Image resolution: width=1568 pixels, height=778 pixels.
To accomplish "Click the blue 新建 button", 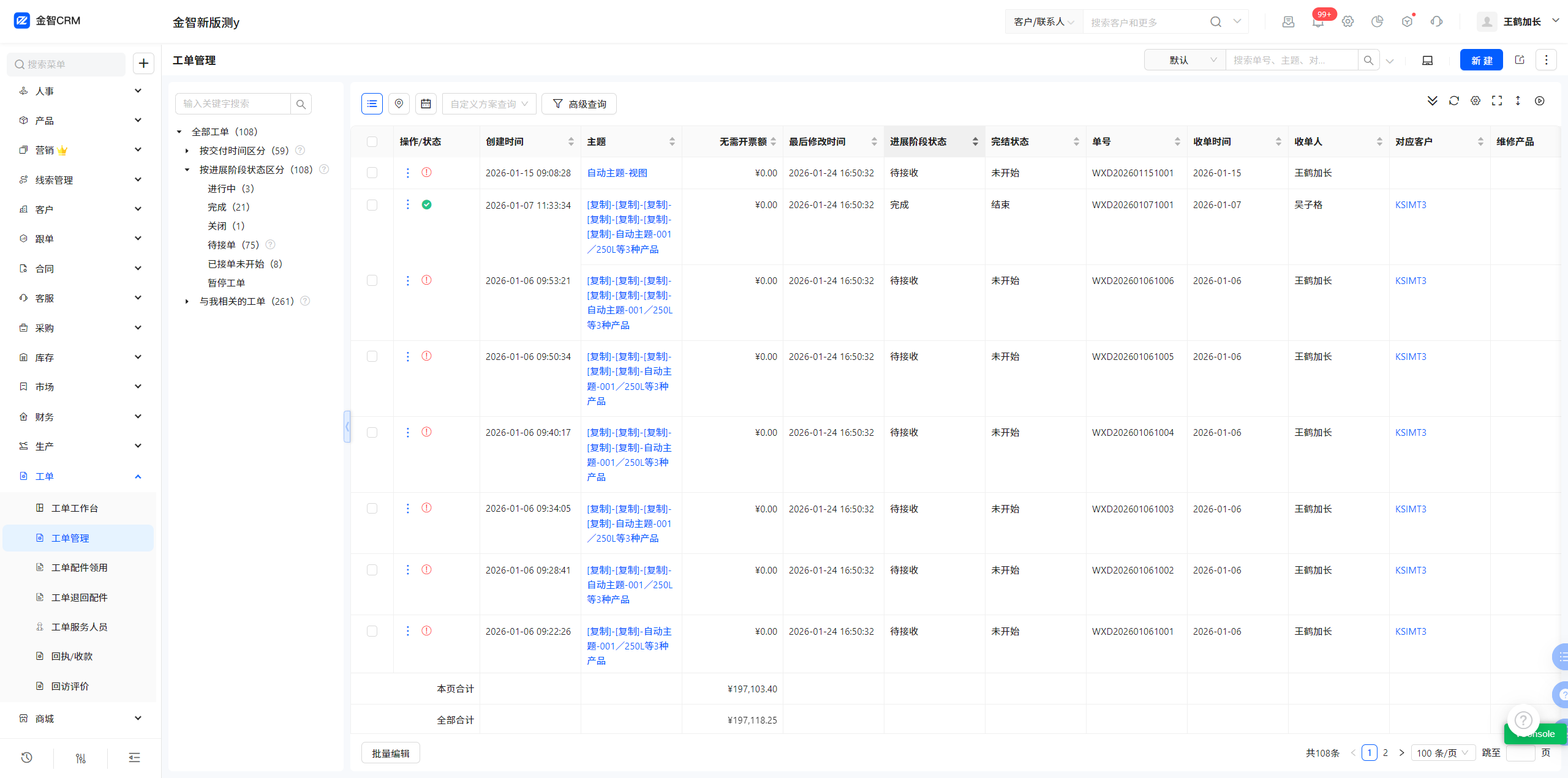I will click(x=1480, y=61).
